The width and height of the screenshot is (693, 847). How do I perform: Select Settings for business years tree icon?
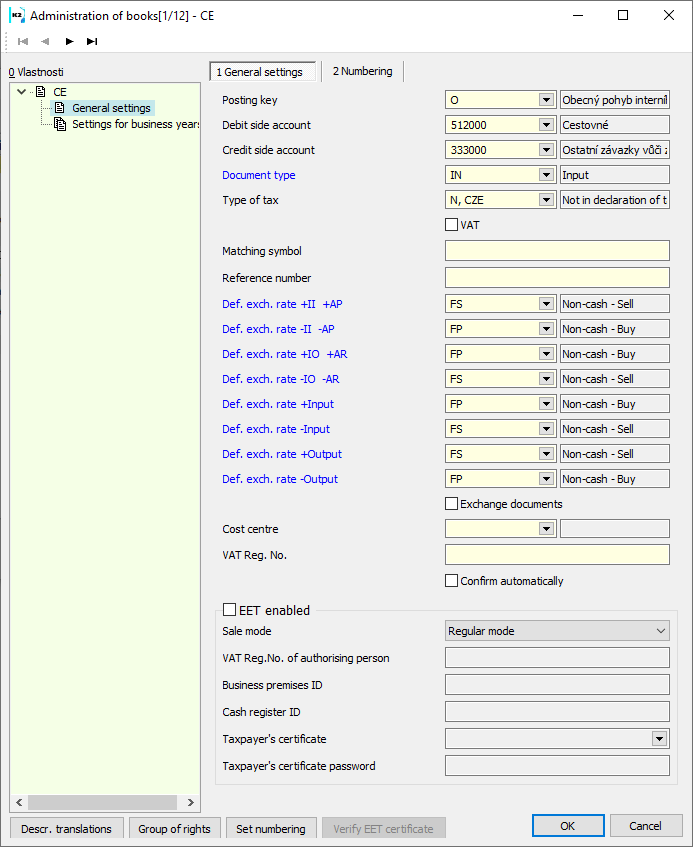click(x=60, y=124)
